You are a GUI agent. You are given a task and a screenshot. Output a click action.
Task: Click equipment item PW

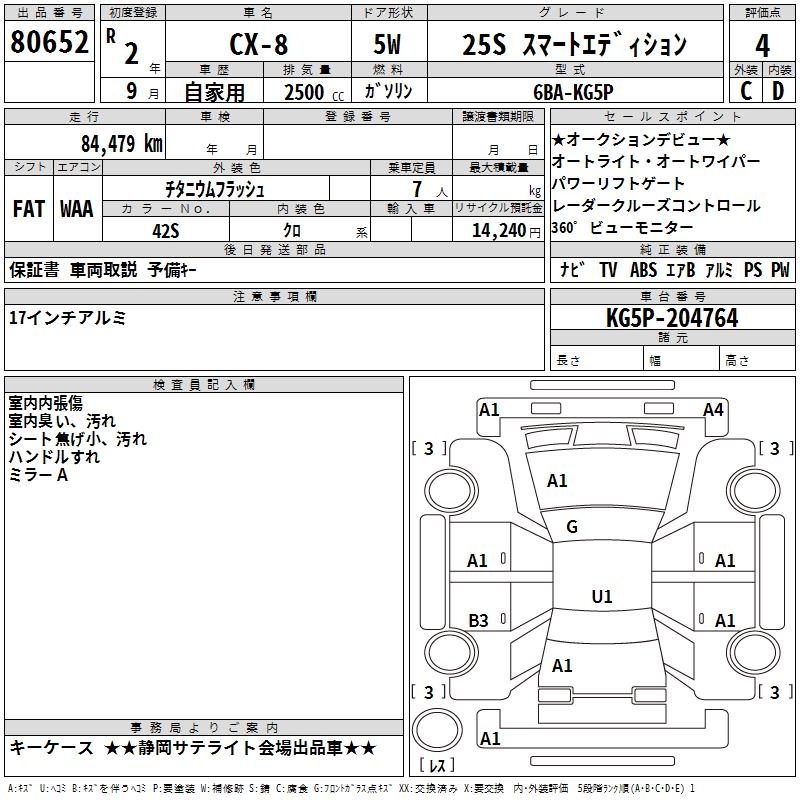(x=780, y=269)
